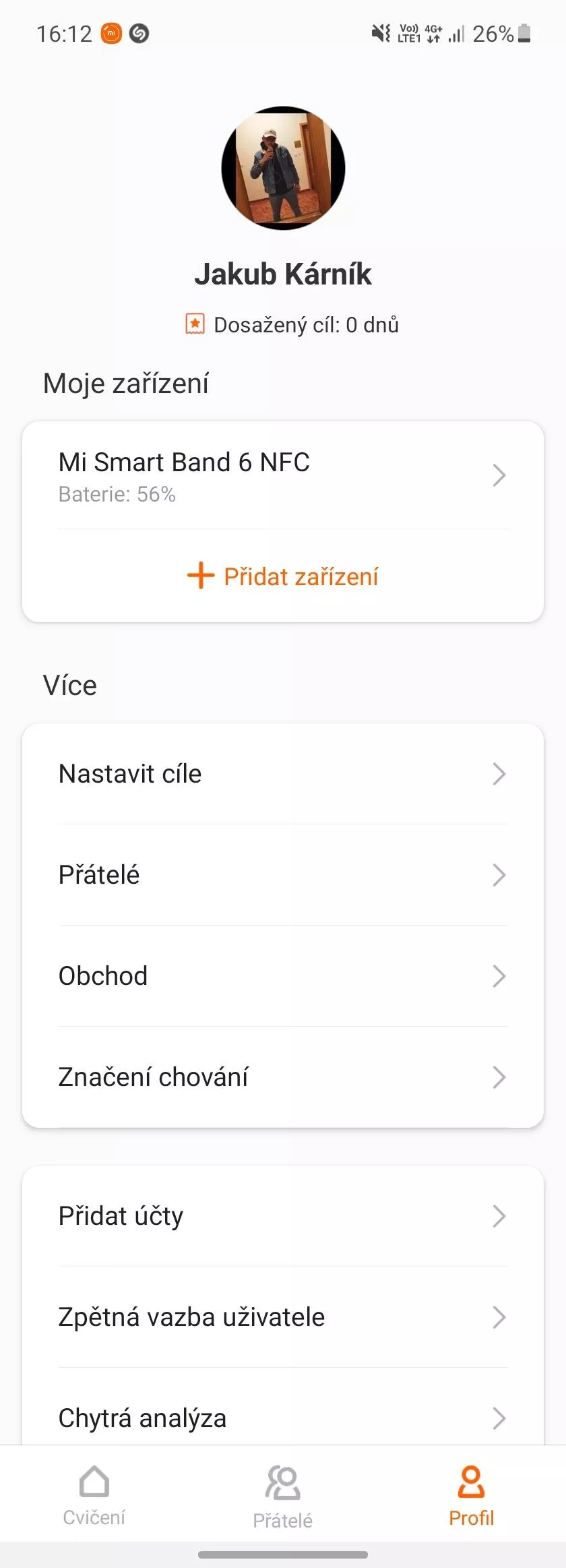Open the Přátelé tab icon
This screenshot has height=1568, width=566.
[283, 1482]
